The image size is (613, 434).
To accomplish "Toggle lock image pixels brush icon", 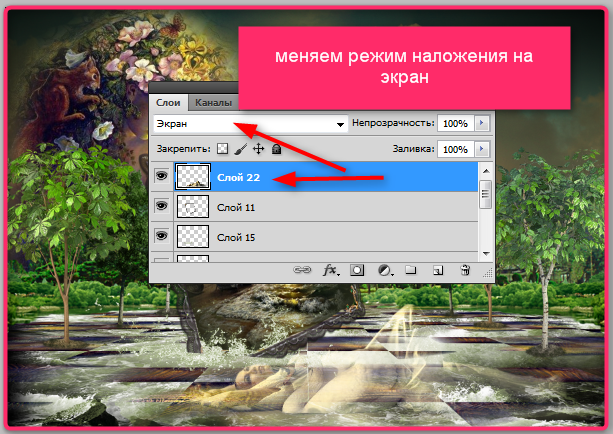I will pyautogui.click(x=240, y=149).
